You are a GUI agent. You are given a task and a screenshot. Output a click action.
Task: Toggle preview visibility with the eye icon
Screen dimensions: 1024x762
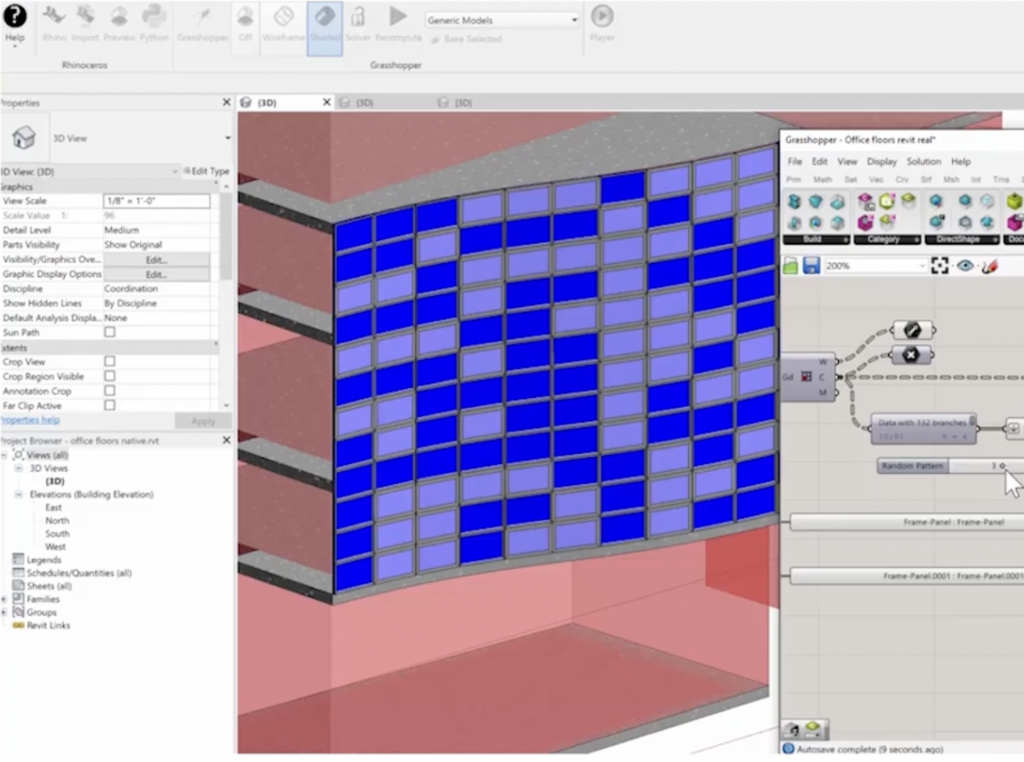(964, 265)
